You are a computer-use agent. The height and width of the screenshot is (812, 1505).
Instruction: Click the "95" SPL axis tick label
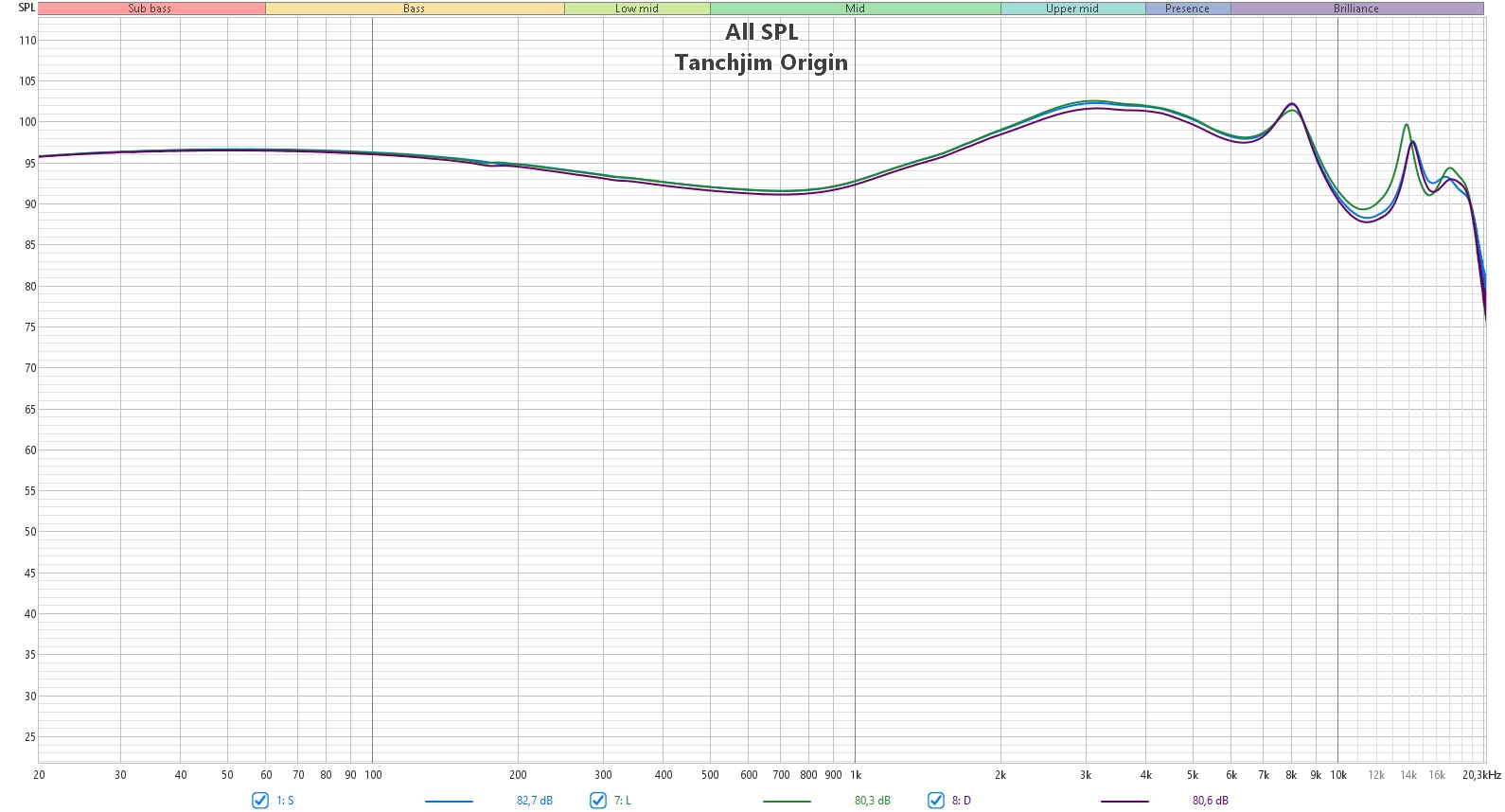click(x=30, y=164)
